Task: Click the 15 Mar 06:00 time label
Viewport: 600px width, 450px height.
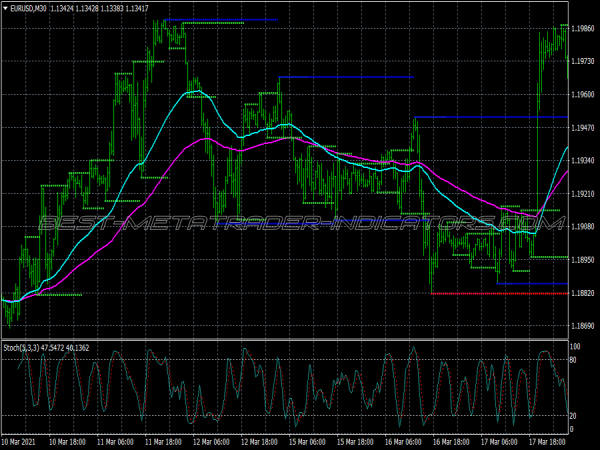Action: [x=307, y=442]
